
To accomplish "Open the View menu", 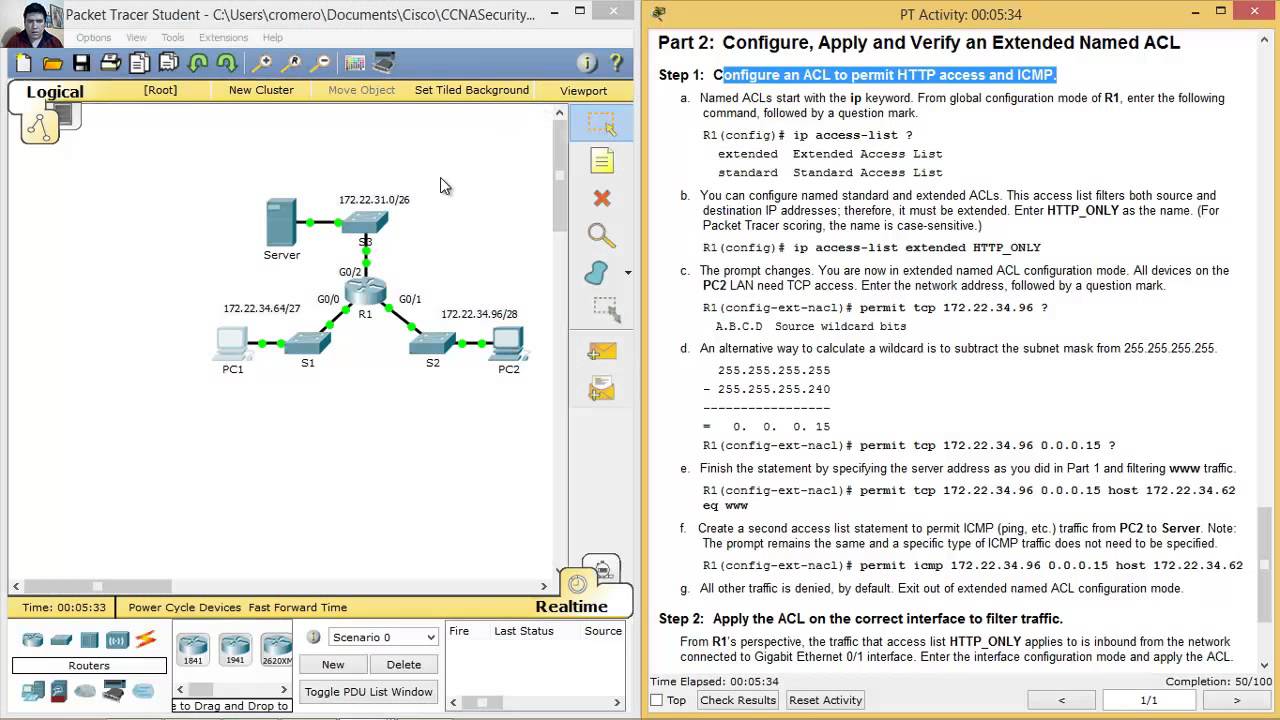I will point(136,38).
